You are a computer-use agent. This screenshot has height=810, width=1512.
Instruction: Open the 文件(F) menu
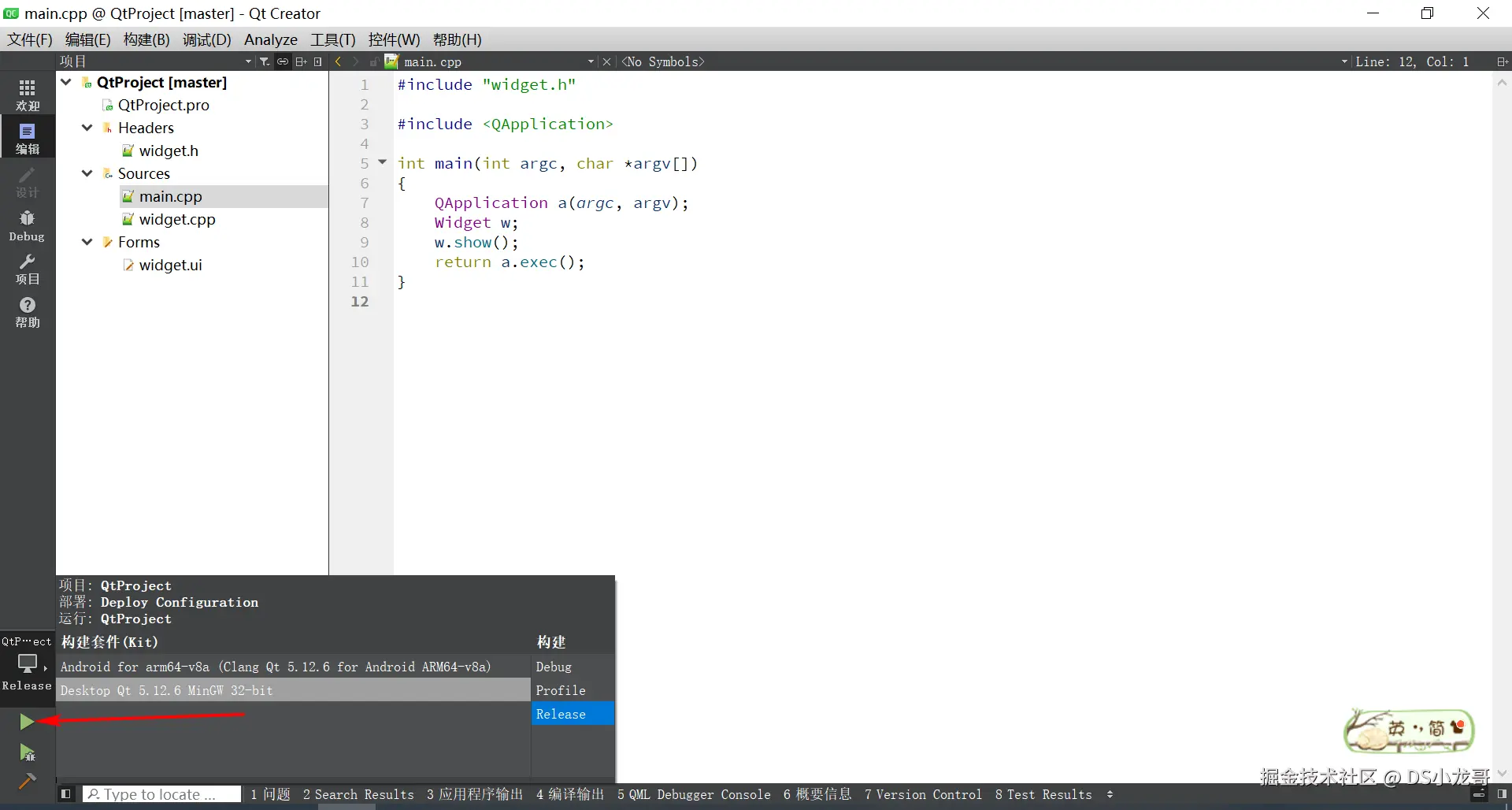click(x=30, y=39)
